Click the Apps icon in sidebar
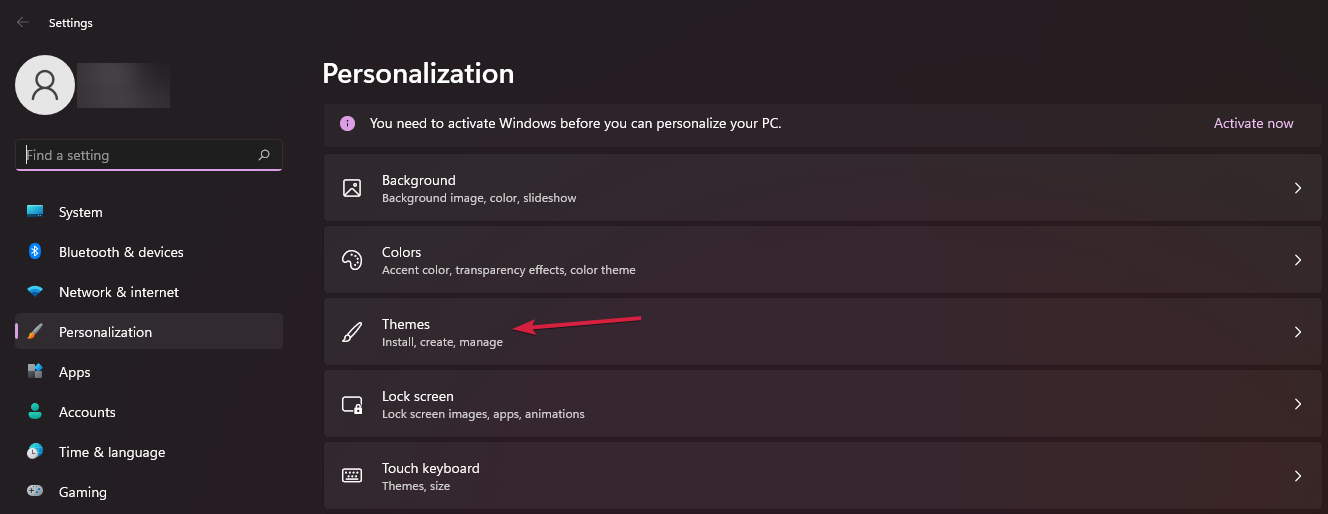Viewport: 1328px width, 514px height. [35, 372]
